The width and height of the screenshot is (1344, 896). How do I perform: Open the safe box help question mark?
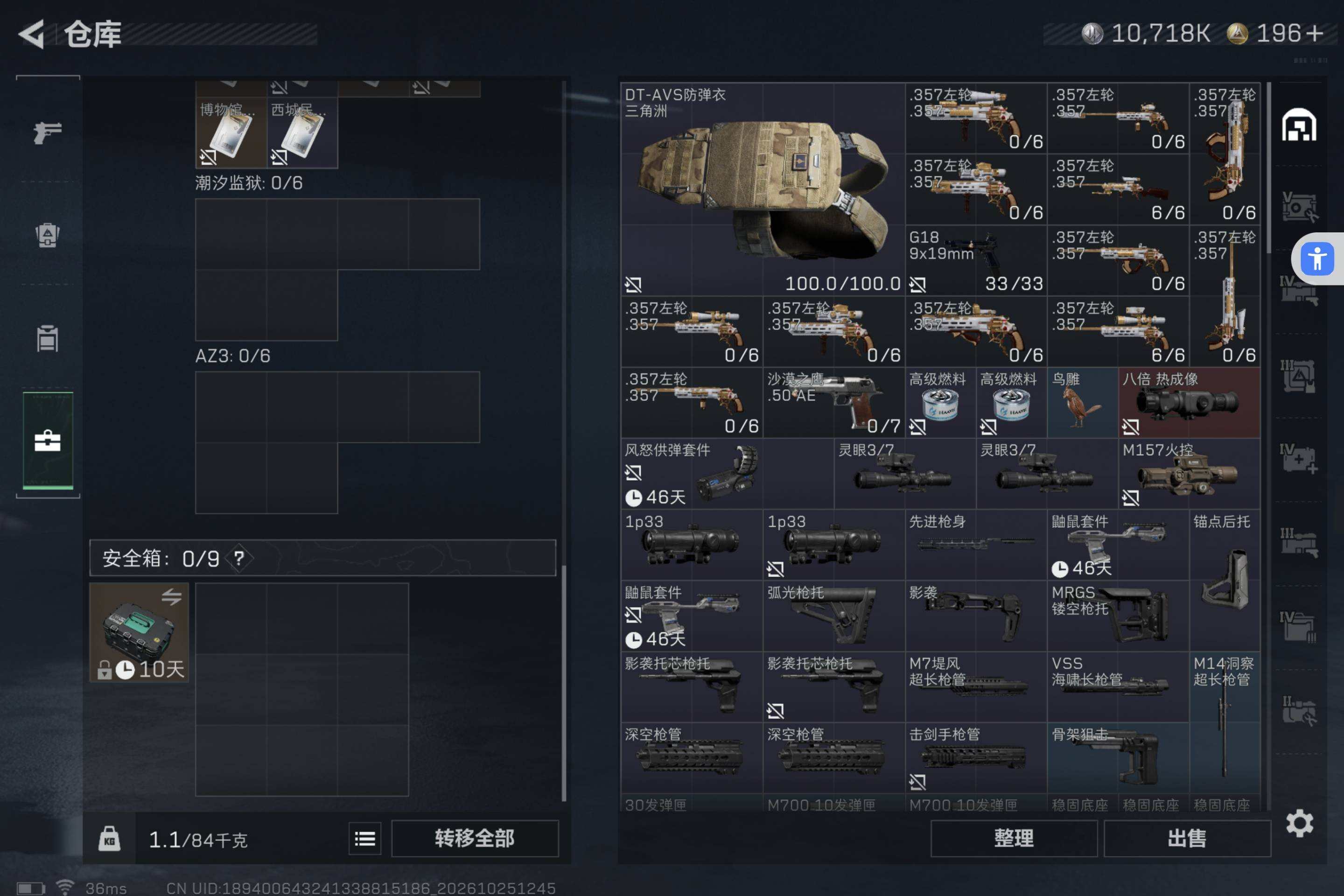pyautogui.click(x=239, y=558)
